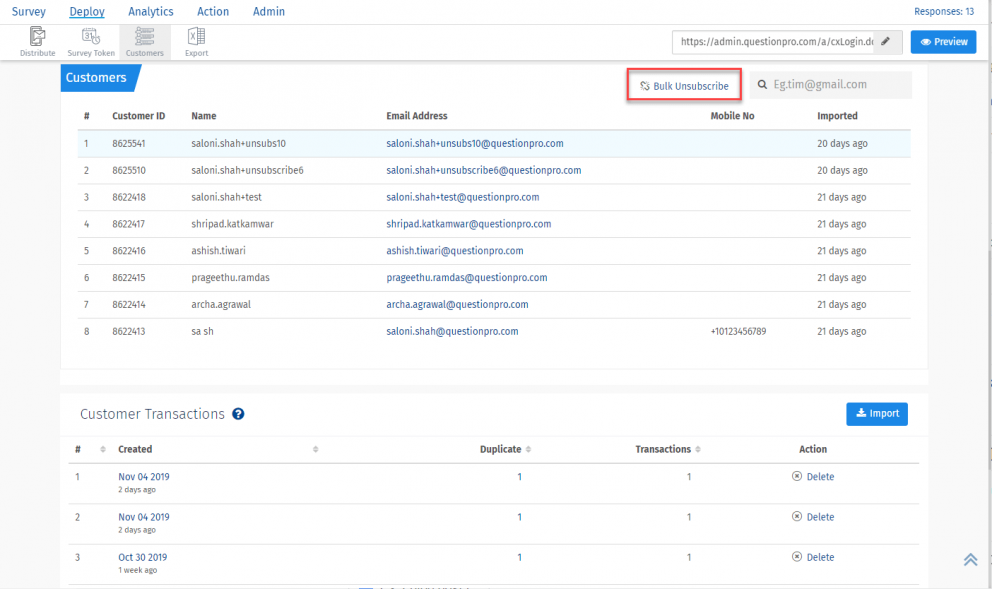Open the Analytics menu tab
Viewport: 992px width, 589px height.
(150, 12)
